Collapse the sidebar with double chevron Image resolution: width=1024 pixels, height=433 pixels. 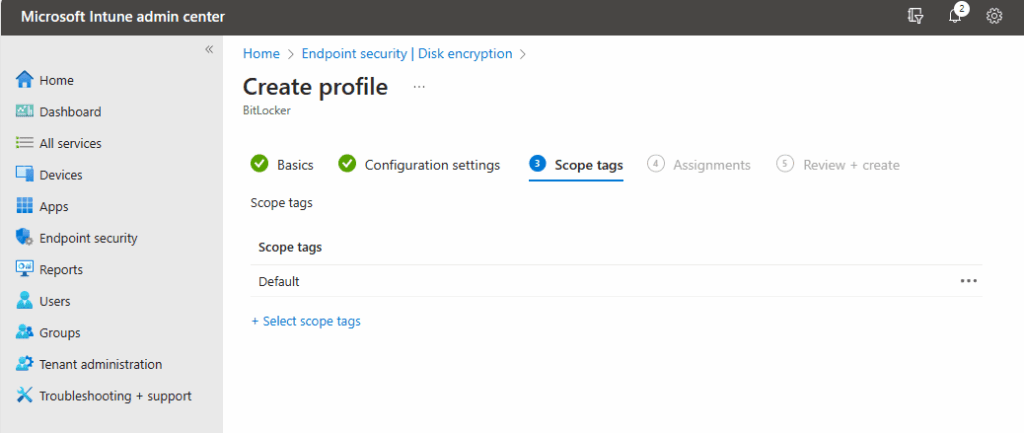(x=209, y=49)
